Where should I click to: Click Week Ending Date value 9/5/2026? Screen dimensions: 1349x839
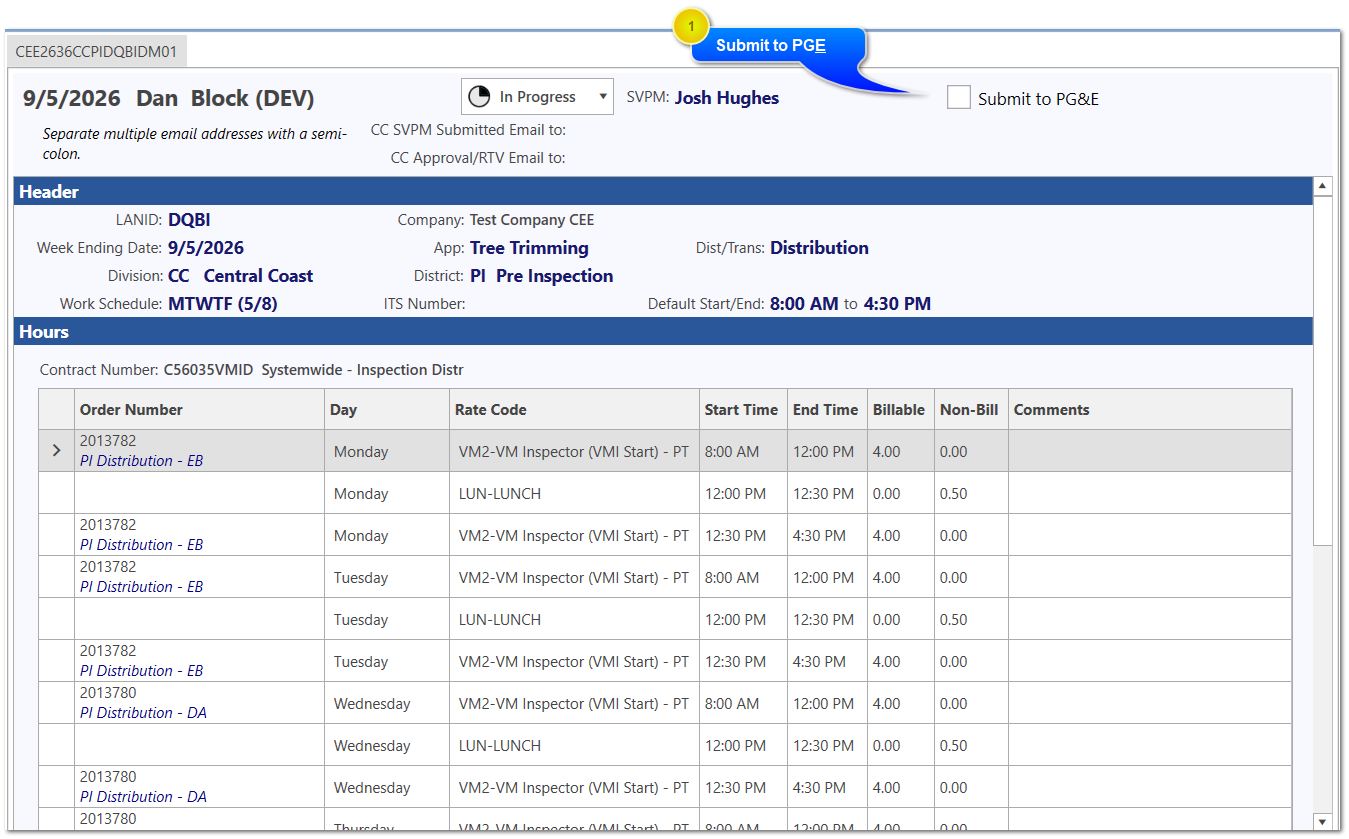pyautogui.click(x=206, y=248)
